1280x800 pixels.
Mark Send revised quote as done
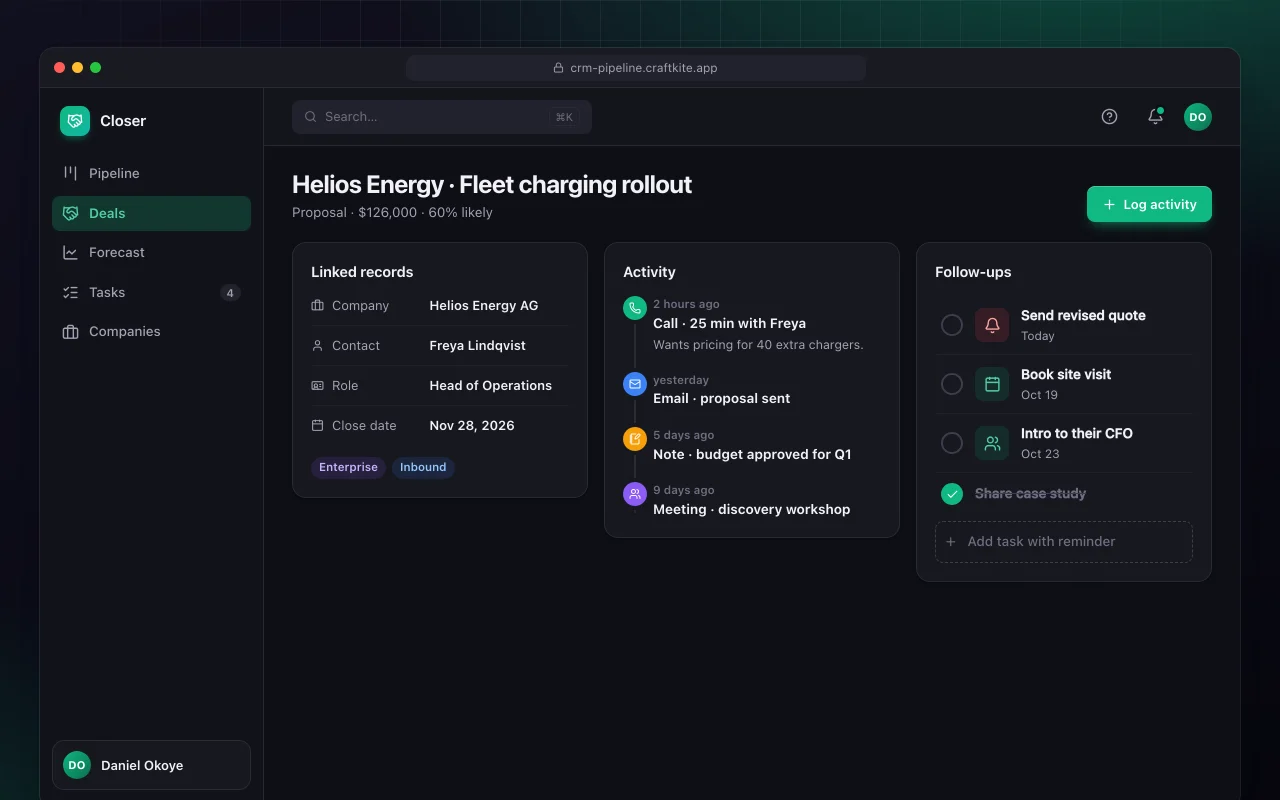(952, 325)
